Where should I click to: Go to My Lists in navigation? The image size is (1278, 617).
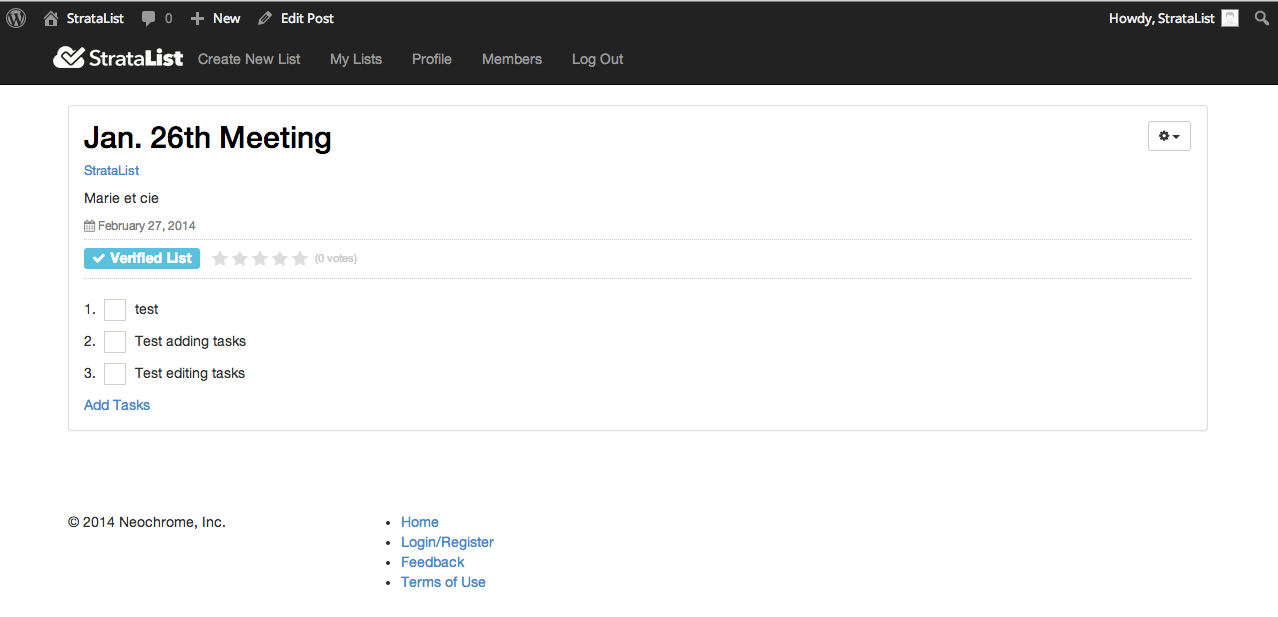click(356, 59)
